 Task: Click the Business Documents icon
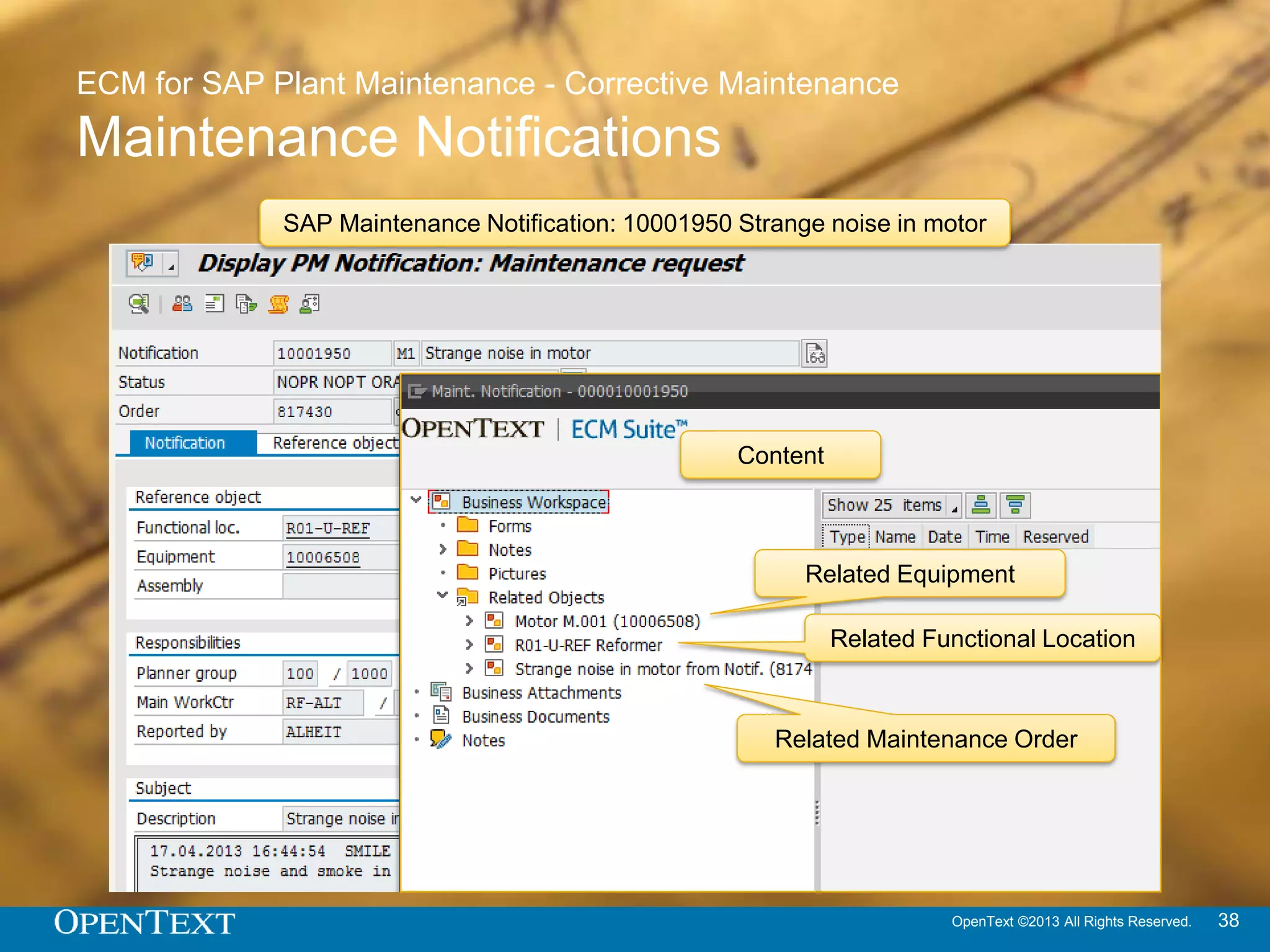pyautogui.click(x=442, y=715)
